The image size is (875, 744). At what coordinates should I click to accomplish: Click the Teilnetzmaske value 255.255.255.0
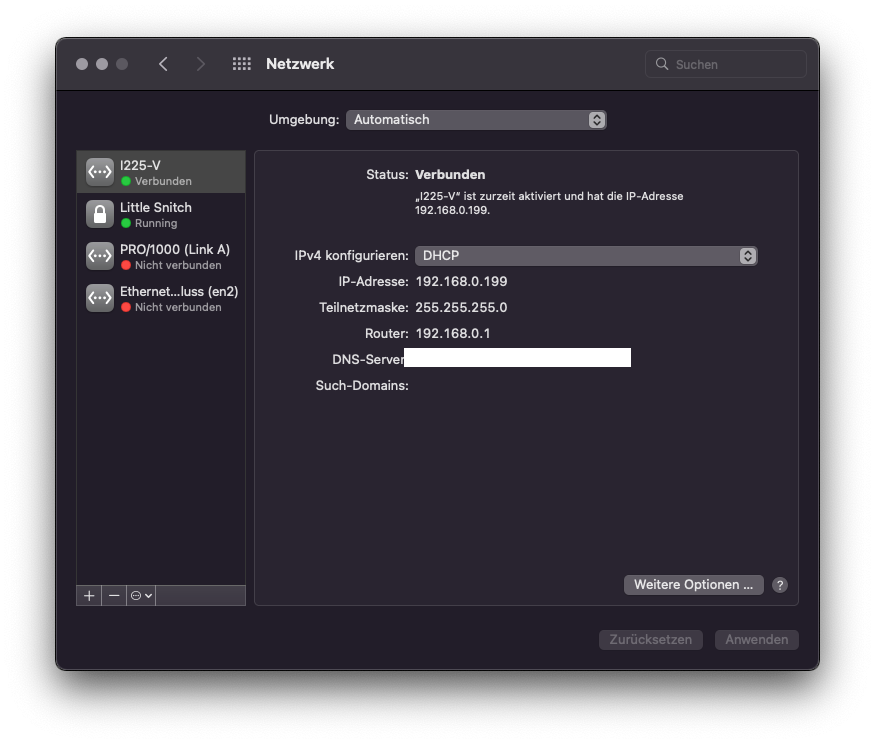[x=461, y=308]
